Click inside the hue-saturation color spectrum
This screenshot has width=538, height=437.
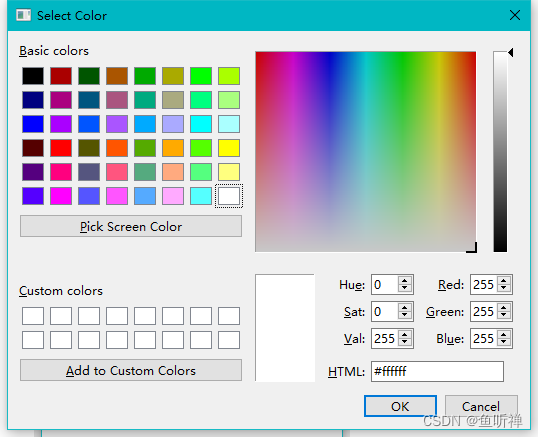(x=365, y=152)
